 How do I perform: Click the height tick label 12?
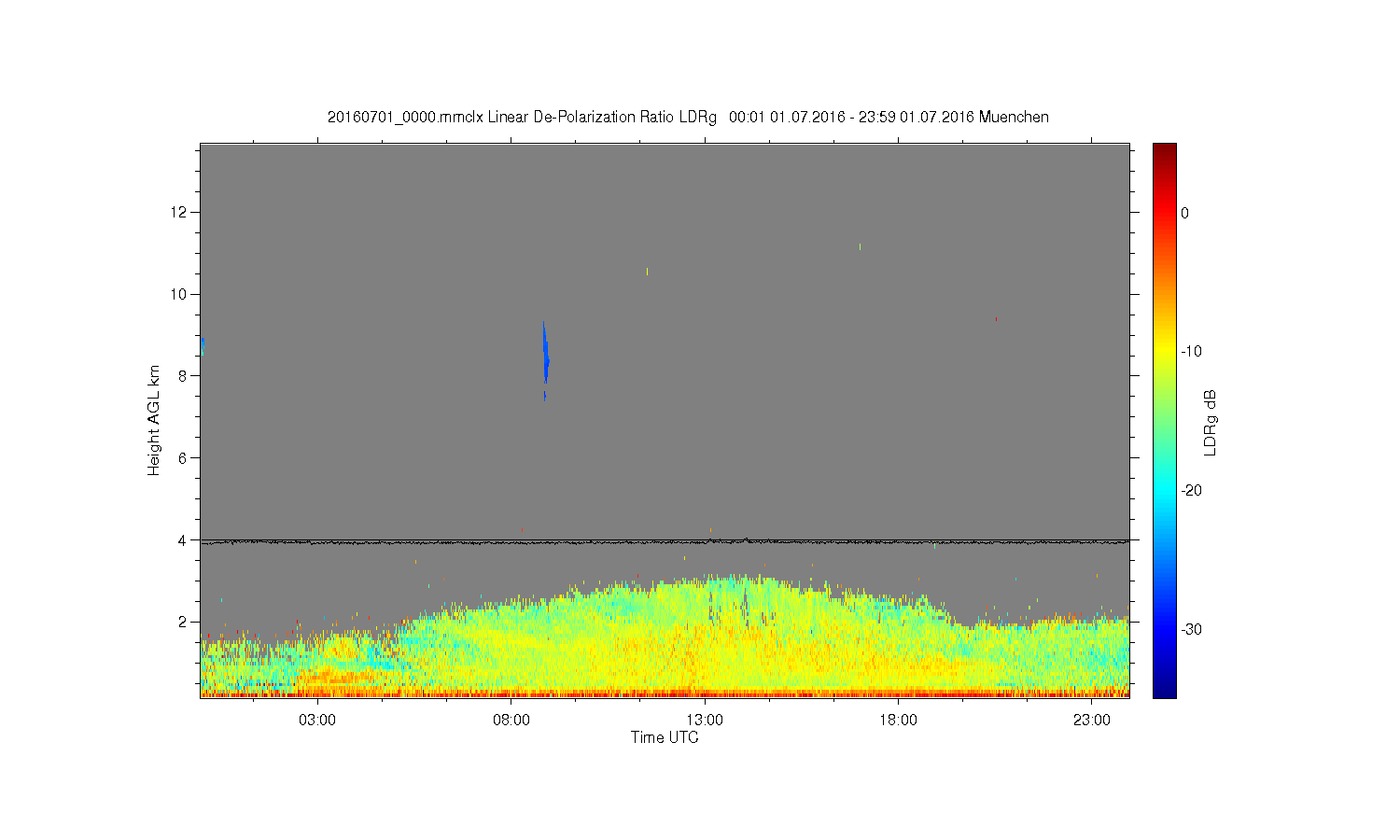click(x=180, y=213)
